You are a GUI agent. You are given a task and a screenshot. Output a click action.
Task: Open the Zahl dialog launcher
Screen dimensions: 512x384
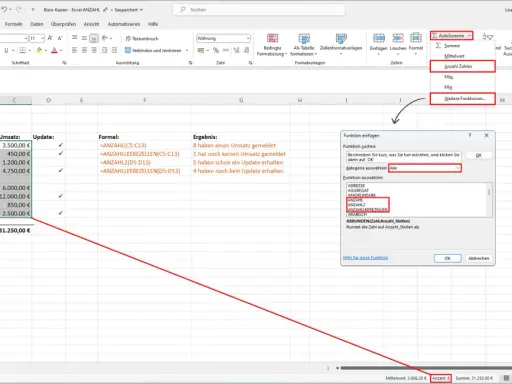[250, 63]
